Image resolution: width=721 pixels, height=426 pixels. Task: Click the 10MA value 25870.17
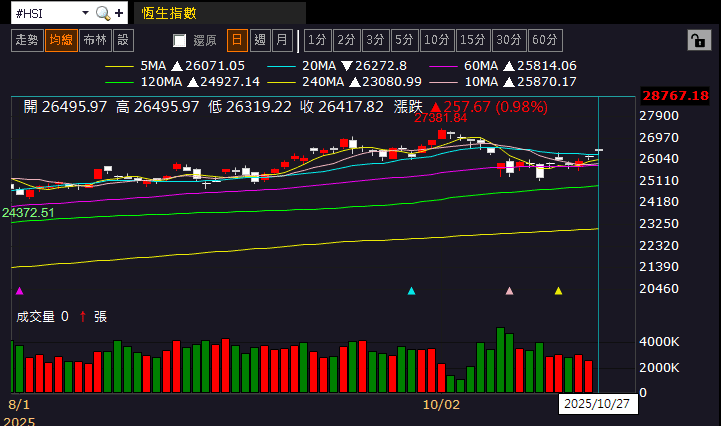point(547,82)
